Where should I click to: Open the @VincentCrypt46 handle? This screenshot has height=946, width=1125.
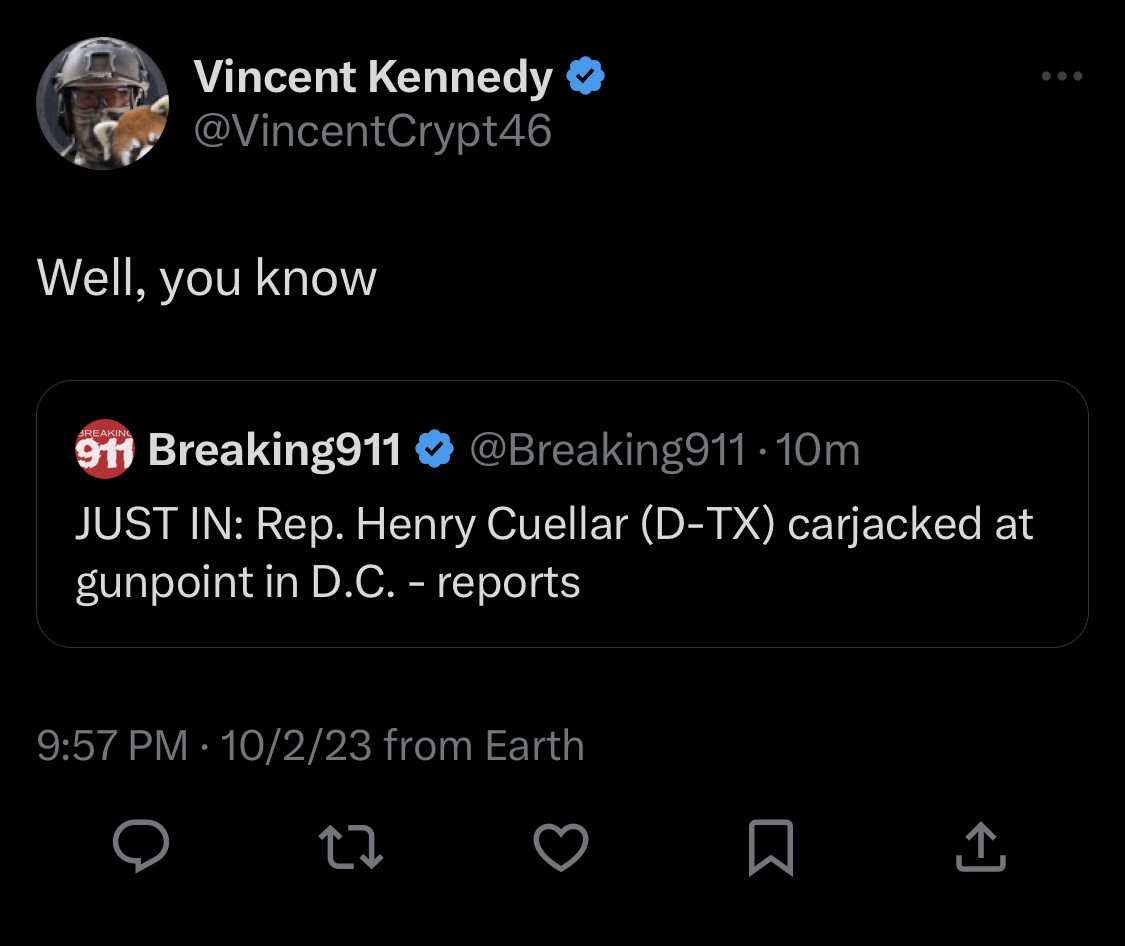tap(372, 131)
